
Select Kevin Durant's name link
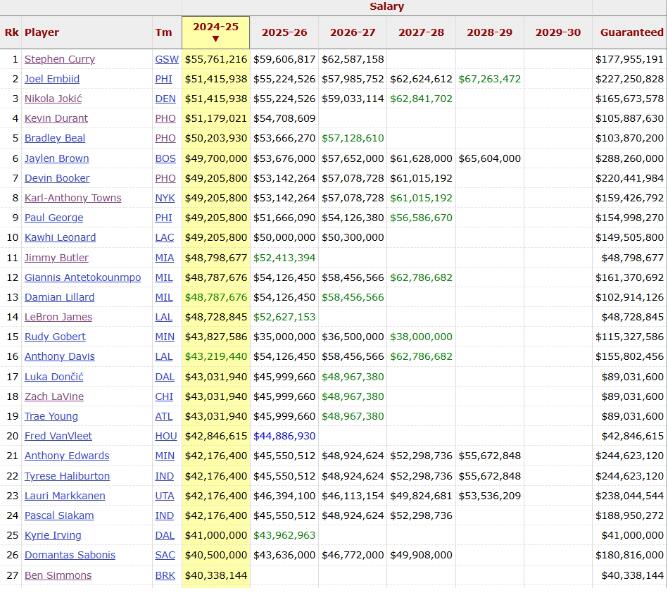click(56, 119)
